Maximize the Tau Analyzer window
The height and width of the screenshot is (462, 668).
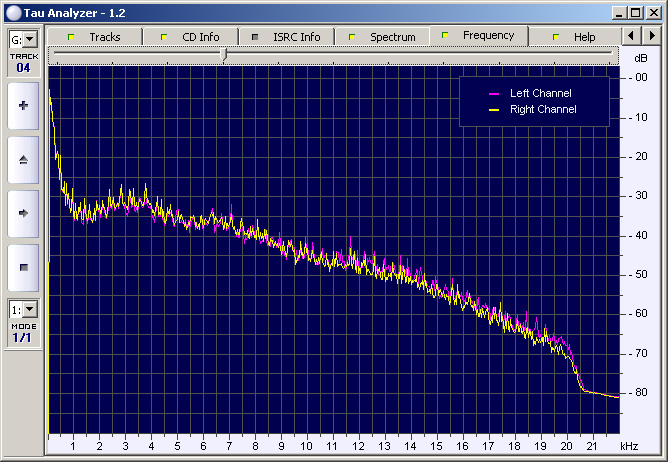(x=637, y=11)
